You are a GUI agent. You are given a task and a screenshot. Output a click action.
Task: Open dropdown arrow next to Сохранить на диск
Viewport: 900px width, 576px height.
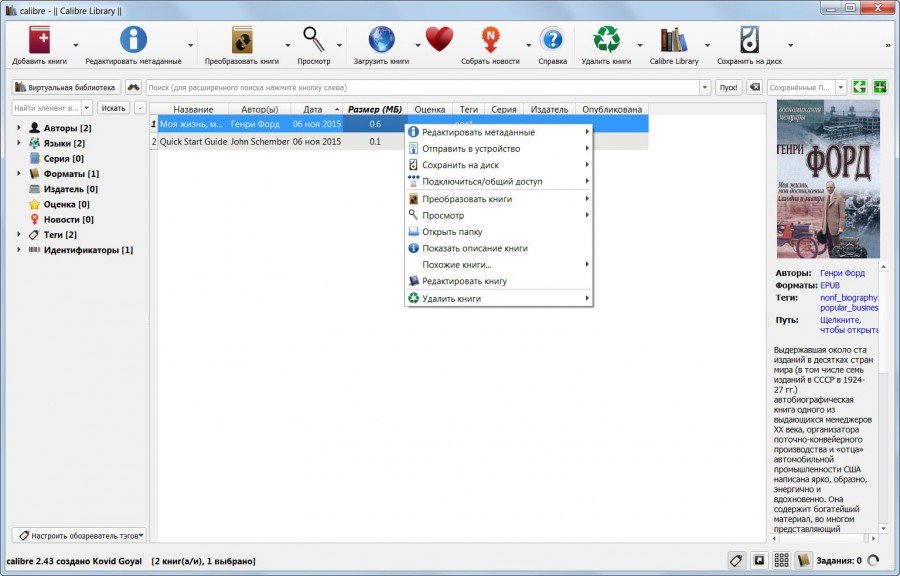point(790,45)
